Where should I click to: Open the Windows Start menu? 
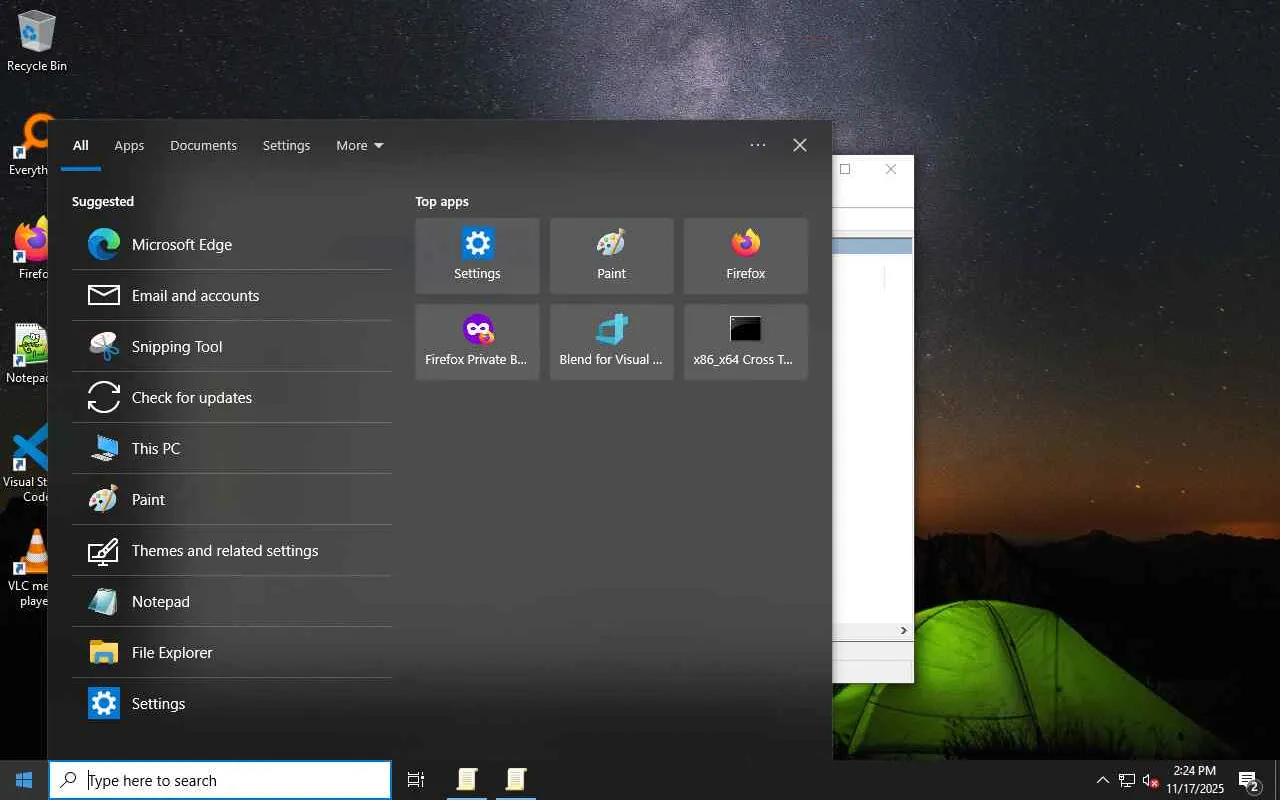(x=24, y=780)
